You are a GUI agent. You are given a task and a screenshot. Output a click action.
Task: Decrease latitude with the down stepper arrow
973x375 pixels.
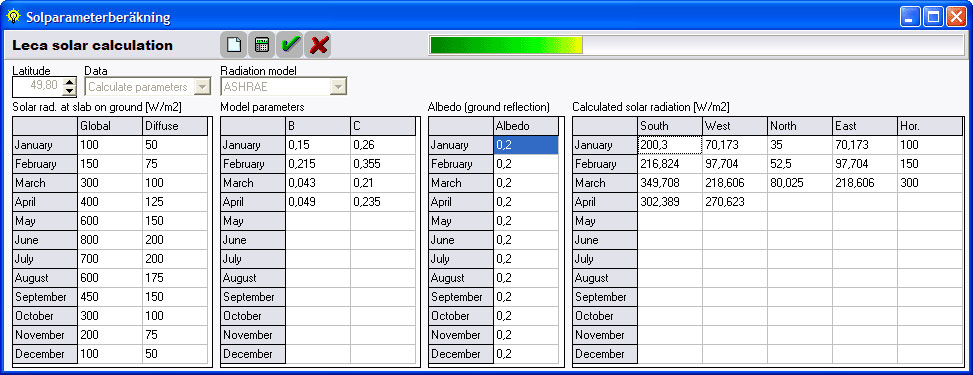(x=70, y=91)
